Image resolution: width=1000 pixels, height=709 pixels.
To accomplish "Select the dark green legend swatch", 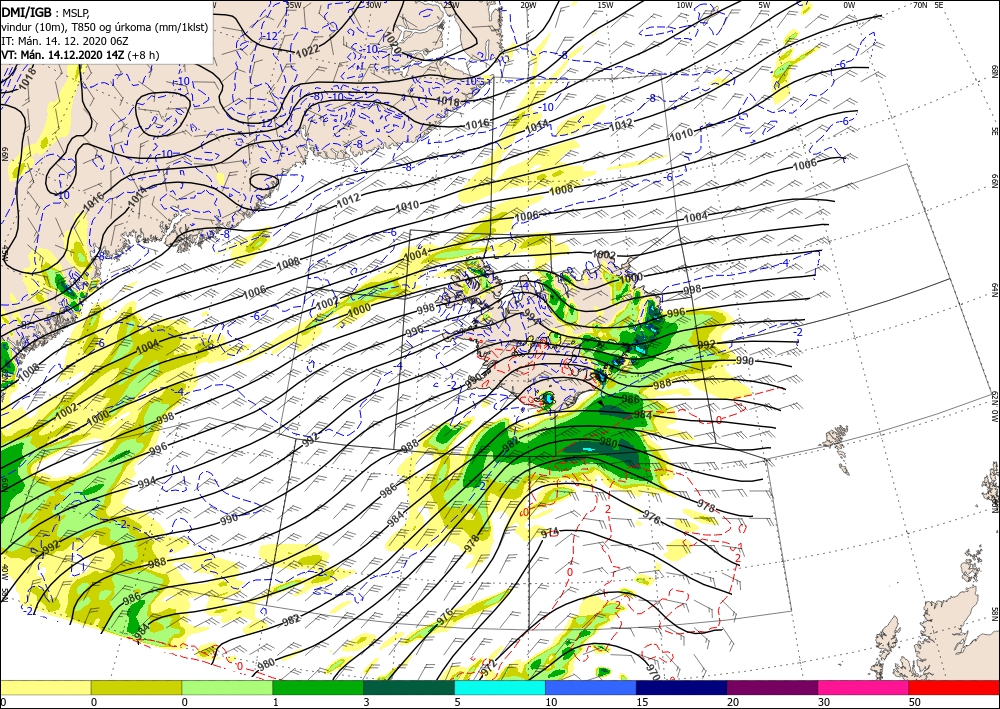I will (x=409, y=687).
